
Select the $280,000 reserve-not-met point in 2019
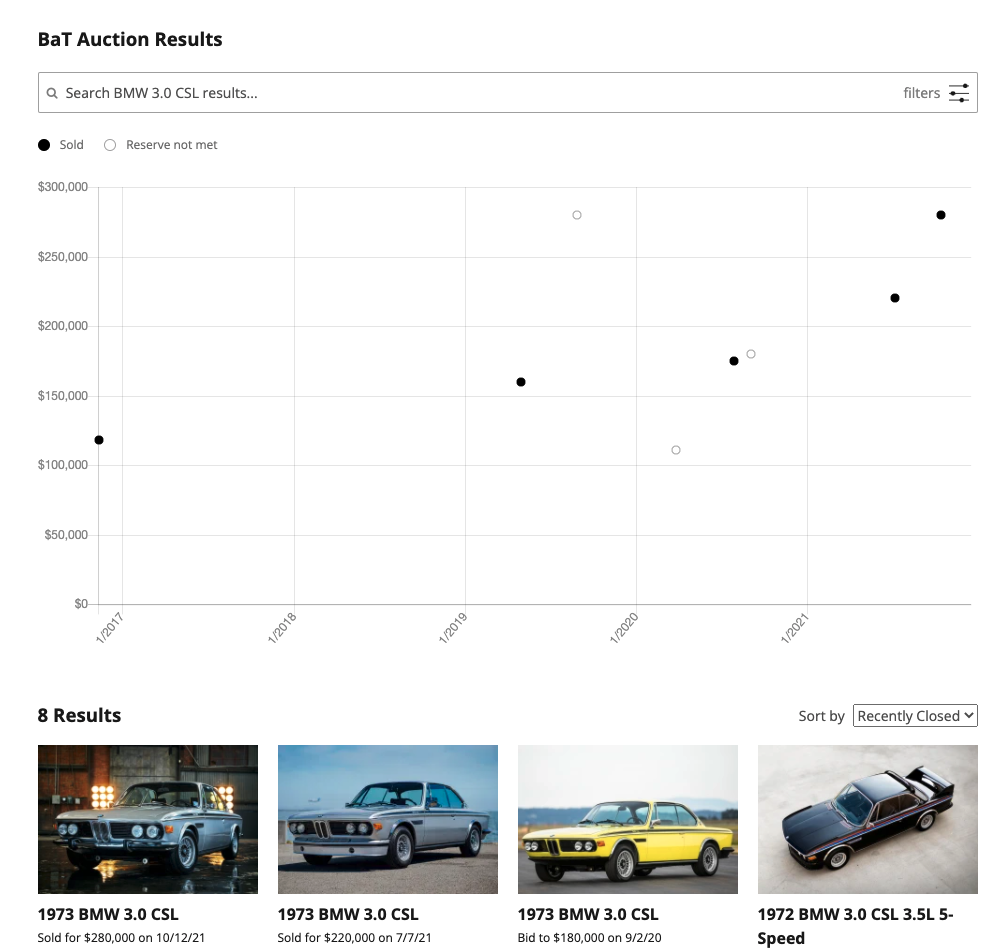(577, 215)
